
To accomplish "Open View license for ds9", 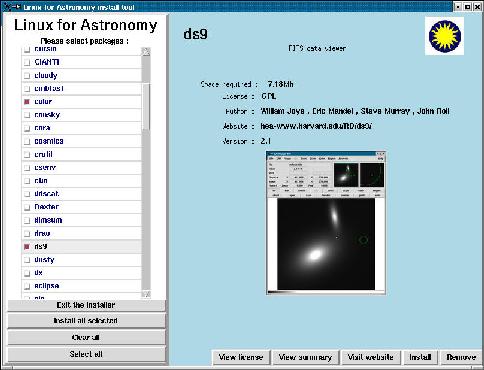I will (x=241, y=358).
